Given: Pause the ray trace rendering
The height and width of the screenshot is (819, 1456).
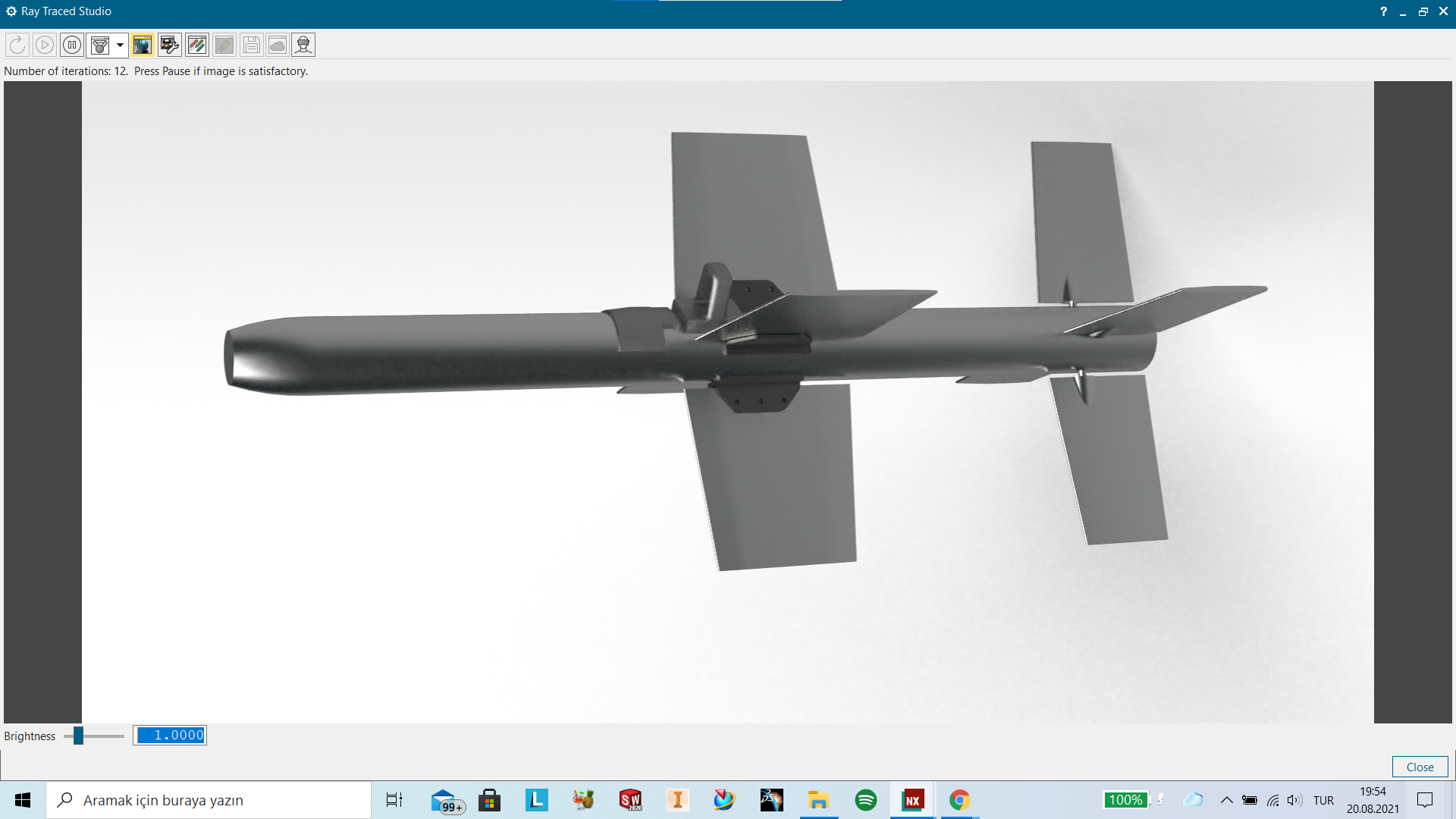Looking at the screenshot, I should tap(72, 45).
